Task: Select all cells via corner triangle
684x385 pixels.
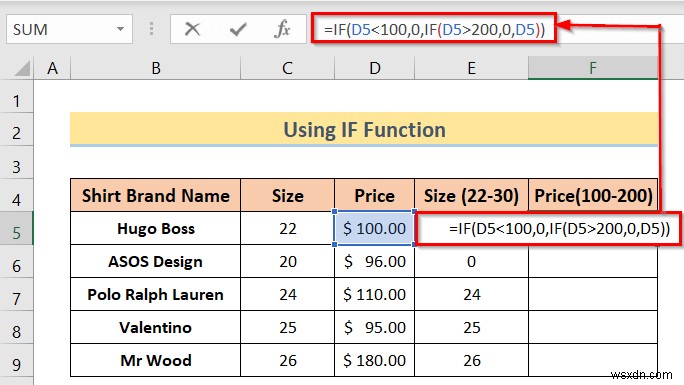Action: (x=21, y=68)
